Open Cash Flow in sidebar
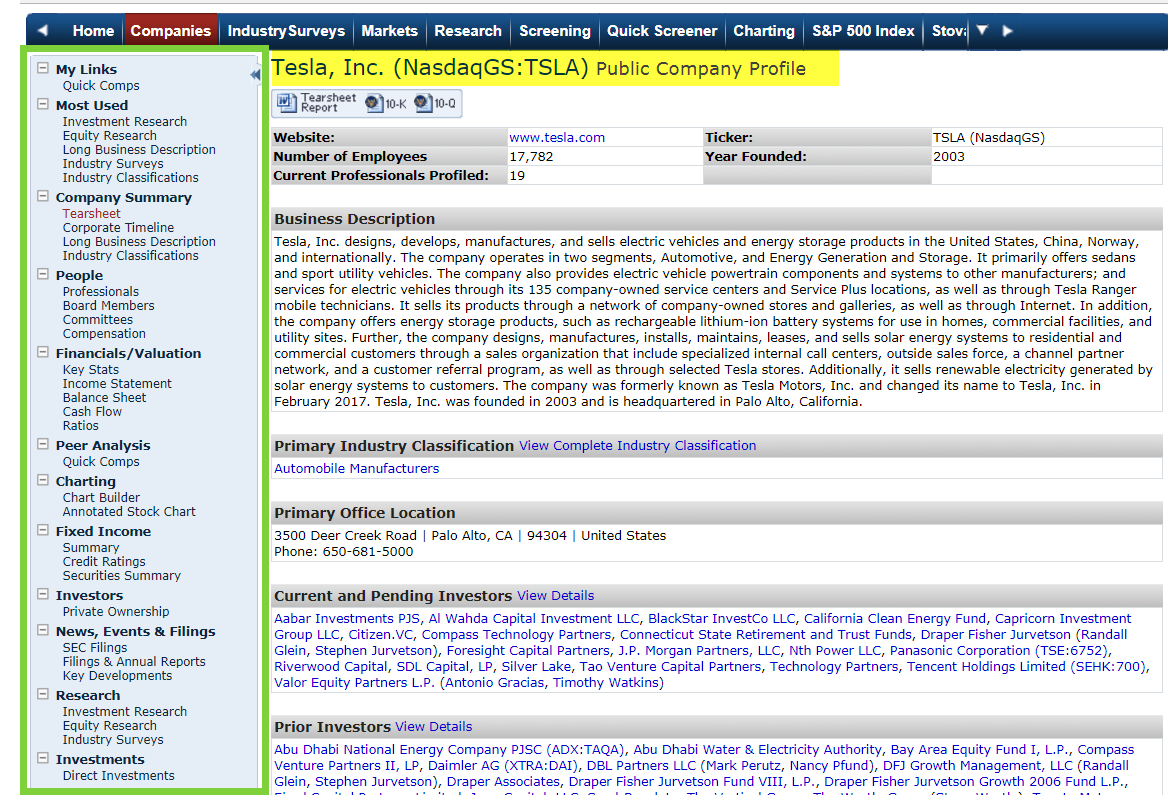This screenshot has width=1168, height=795. (x=92, y=413)
